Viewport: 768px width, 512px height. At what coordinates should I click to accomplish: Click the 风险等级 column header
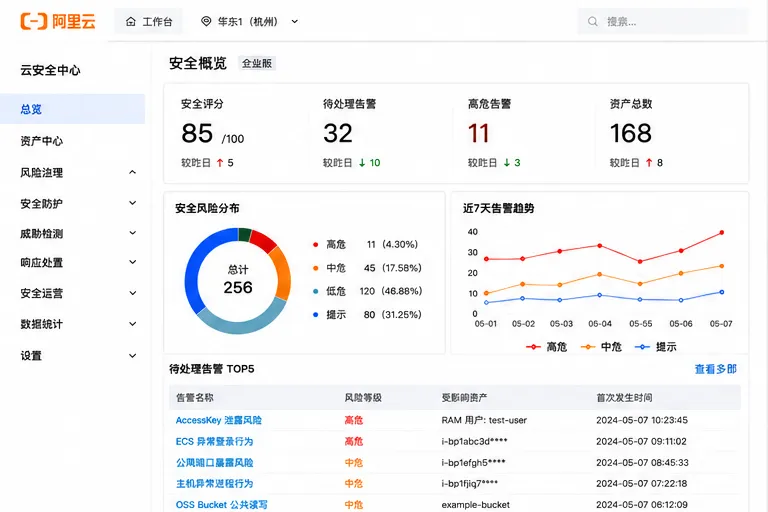363,397
